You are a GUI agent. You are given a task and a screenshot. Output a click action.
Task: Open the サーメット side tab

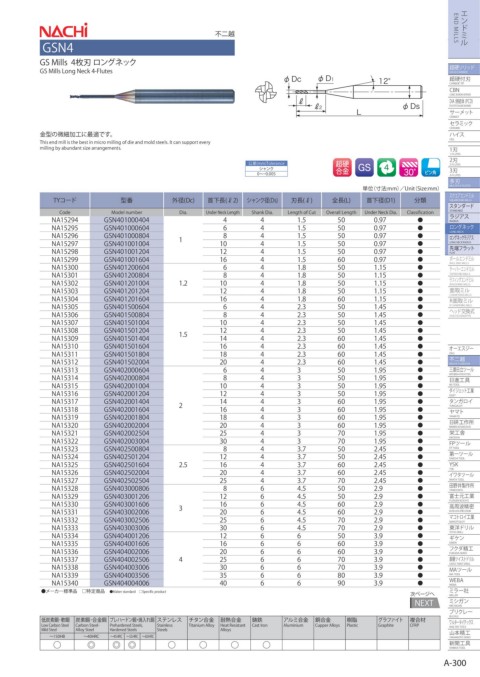coord(464,113)
